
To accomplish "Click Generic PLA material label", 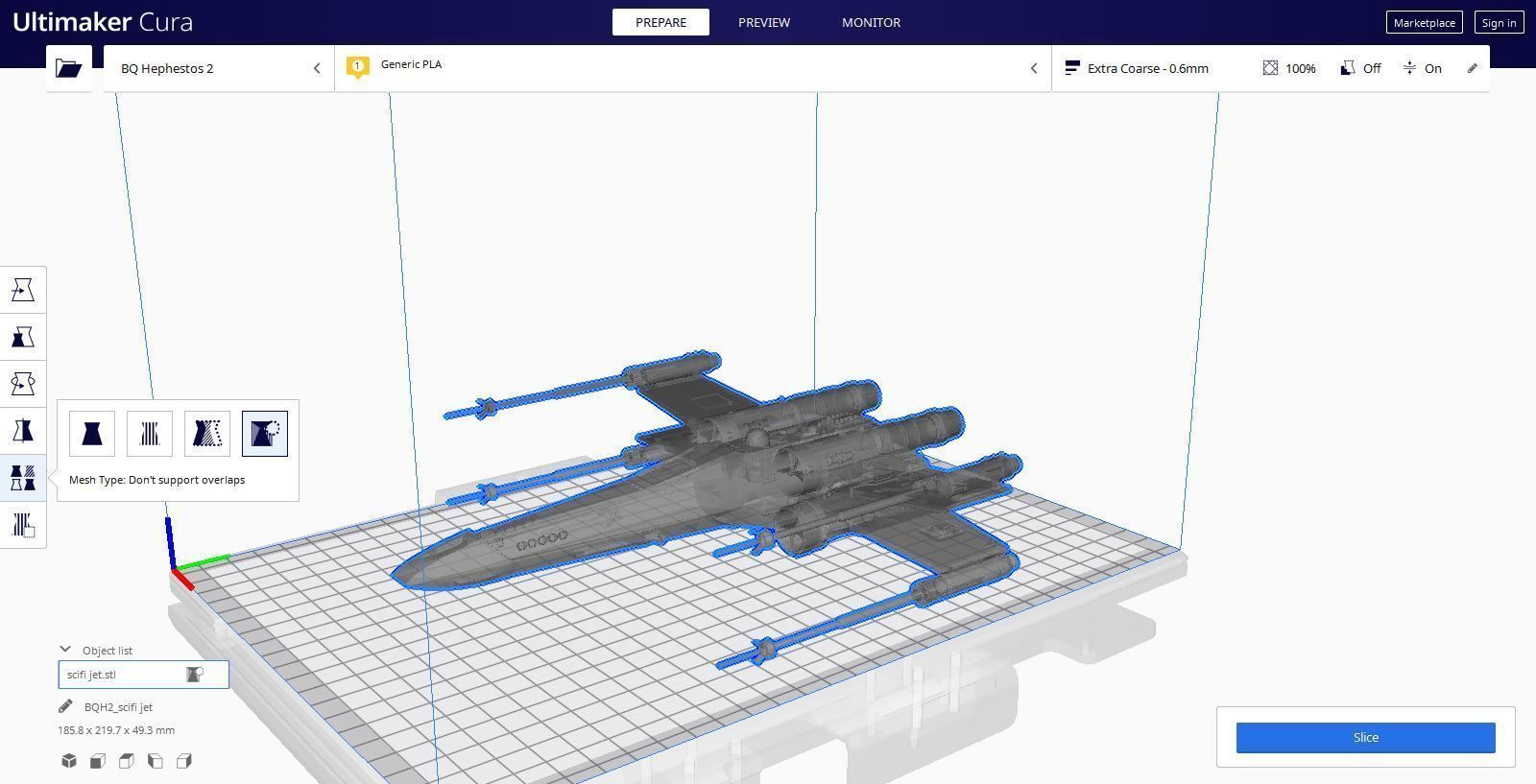I will pyautogui.click(x=411, y=64).
